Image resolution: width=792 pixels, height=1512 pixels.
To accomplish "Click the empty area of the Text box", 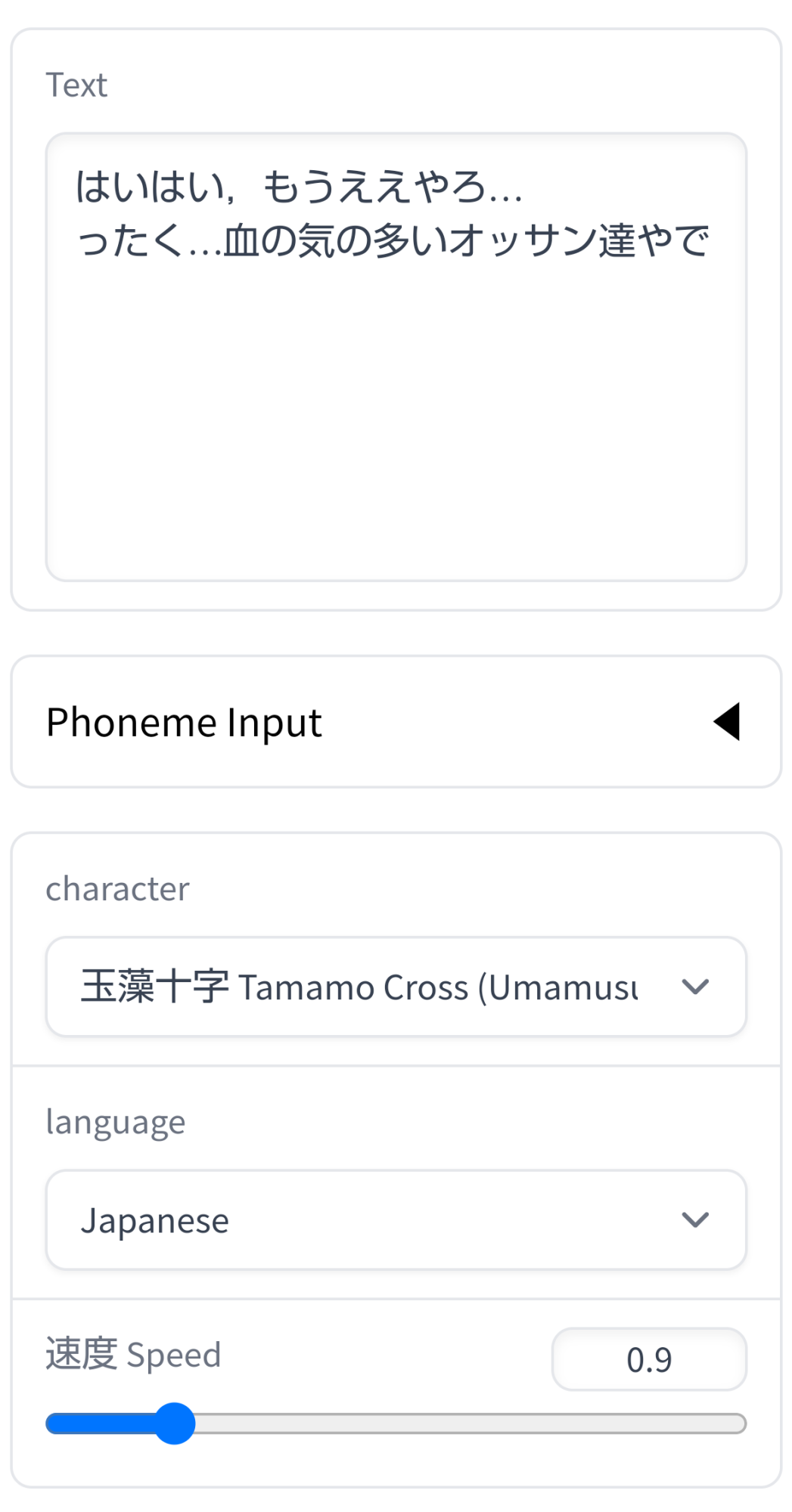I will click(x=396, y=423).
